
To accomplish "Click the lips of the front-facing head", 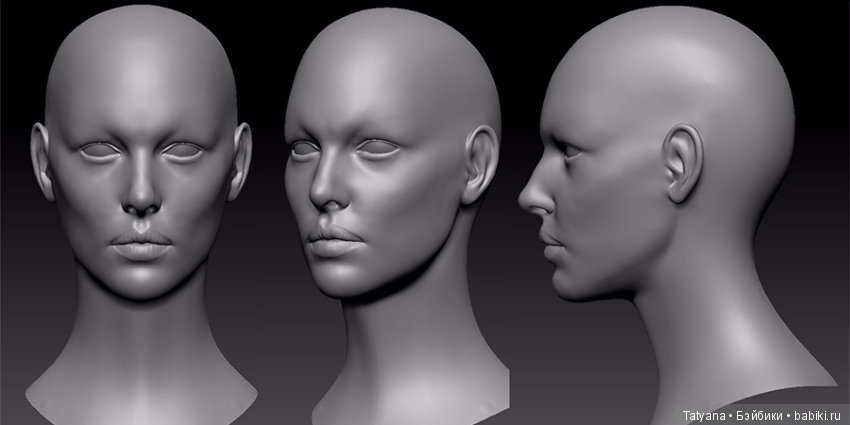I will (141, 245).
